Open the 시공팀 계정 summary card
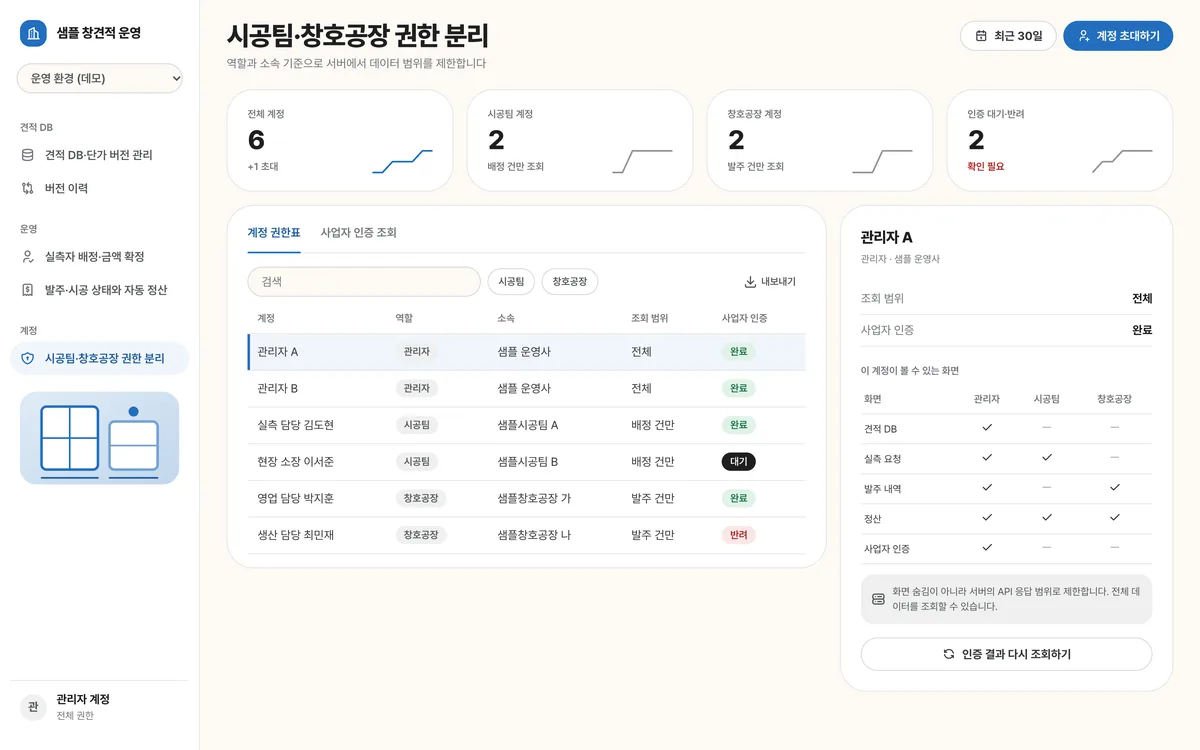The width and height of the screenshot is (1200, 750). tap(580, 140)
